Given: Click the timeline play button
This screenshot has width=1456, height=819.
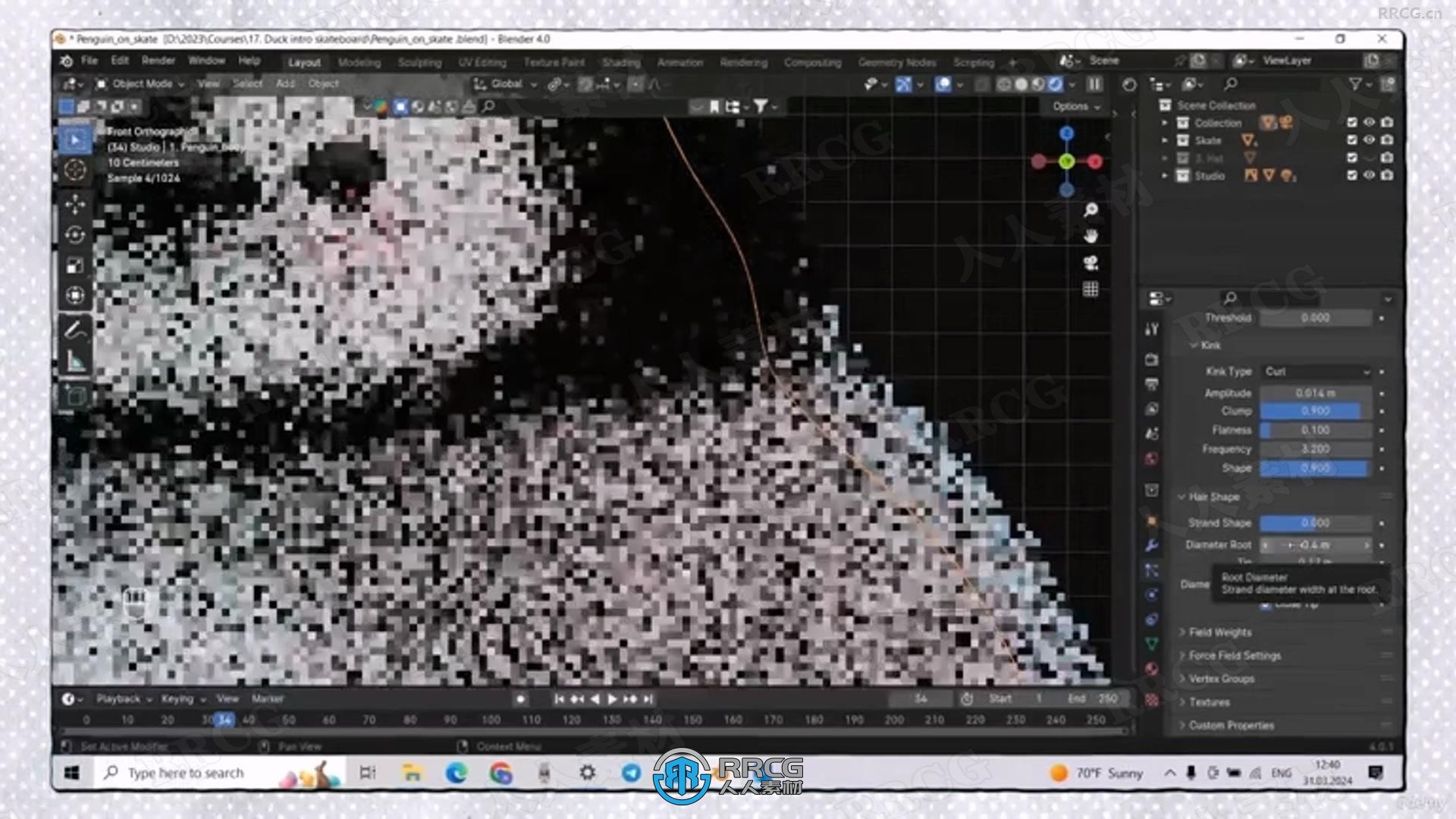Looking at the screenshot, I should click(x=609, y=699).
